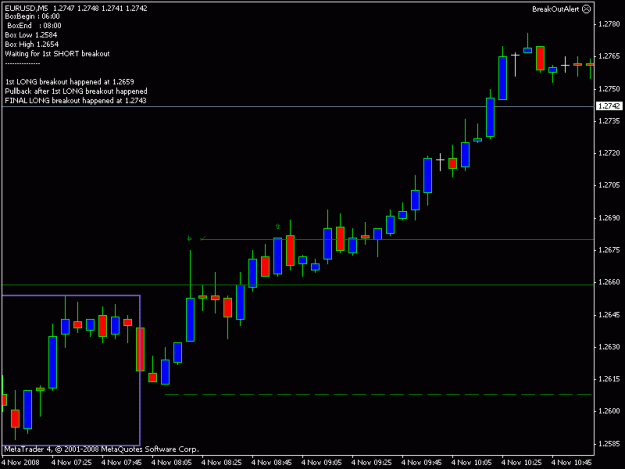Click the '4 Nov 10:05' time axis label
The image size is (625, 469).
click(472, 462)
